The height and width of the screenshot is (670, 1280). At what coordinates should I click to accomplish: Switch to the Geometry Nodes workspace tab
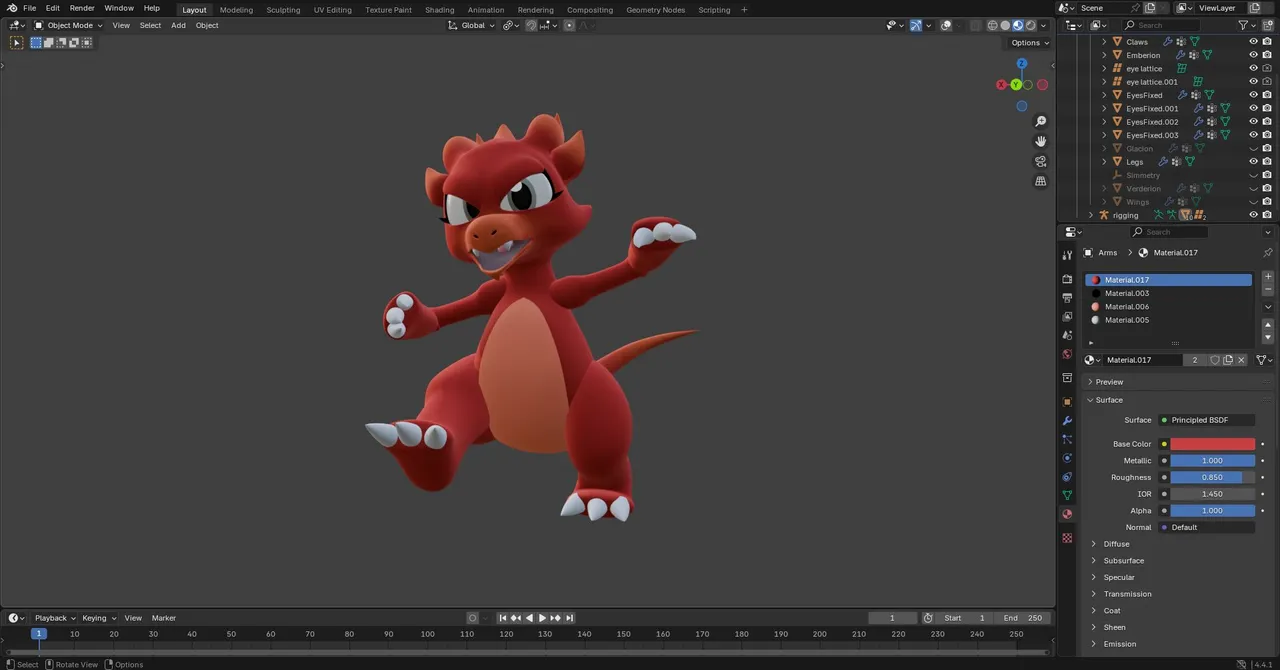(656, 10)
